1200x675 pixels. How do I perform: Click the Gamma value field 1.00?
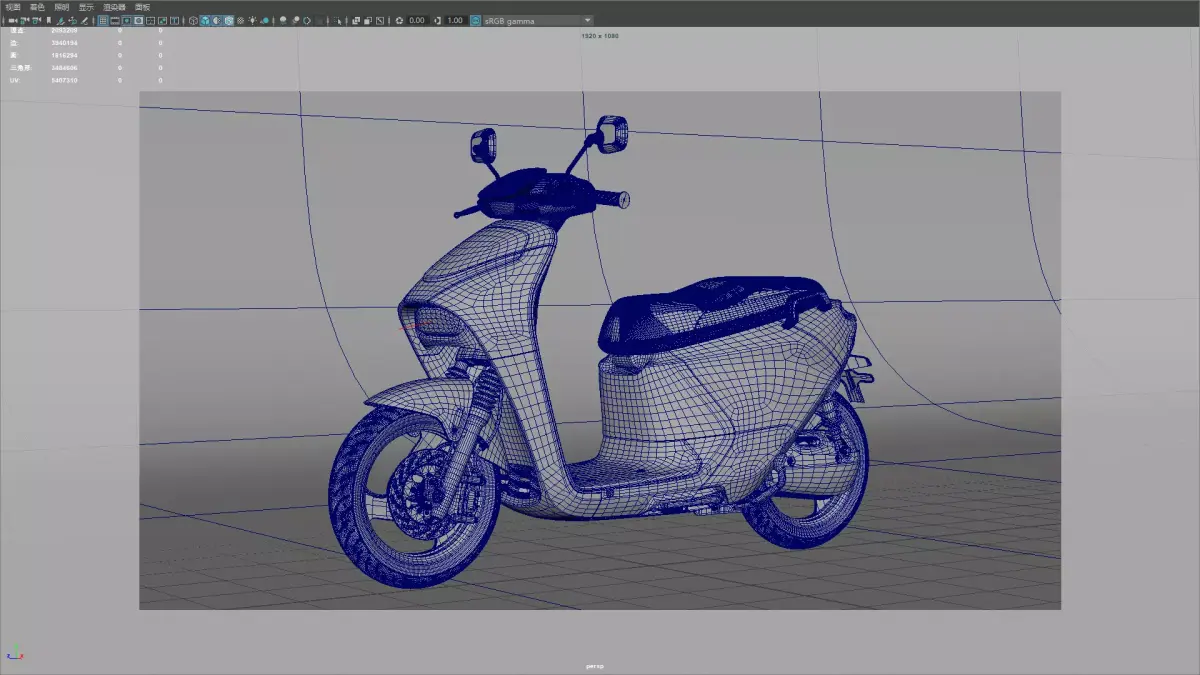click(x=455, y=20)
